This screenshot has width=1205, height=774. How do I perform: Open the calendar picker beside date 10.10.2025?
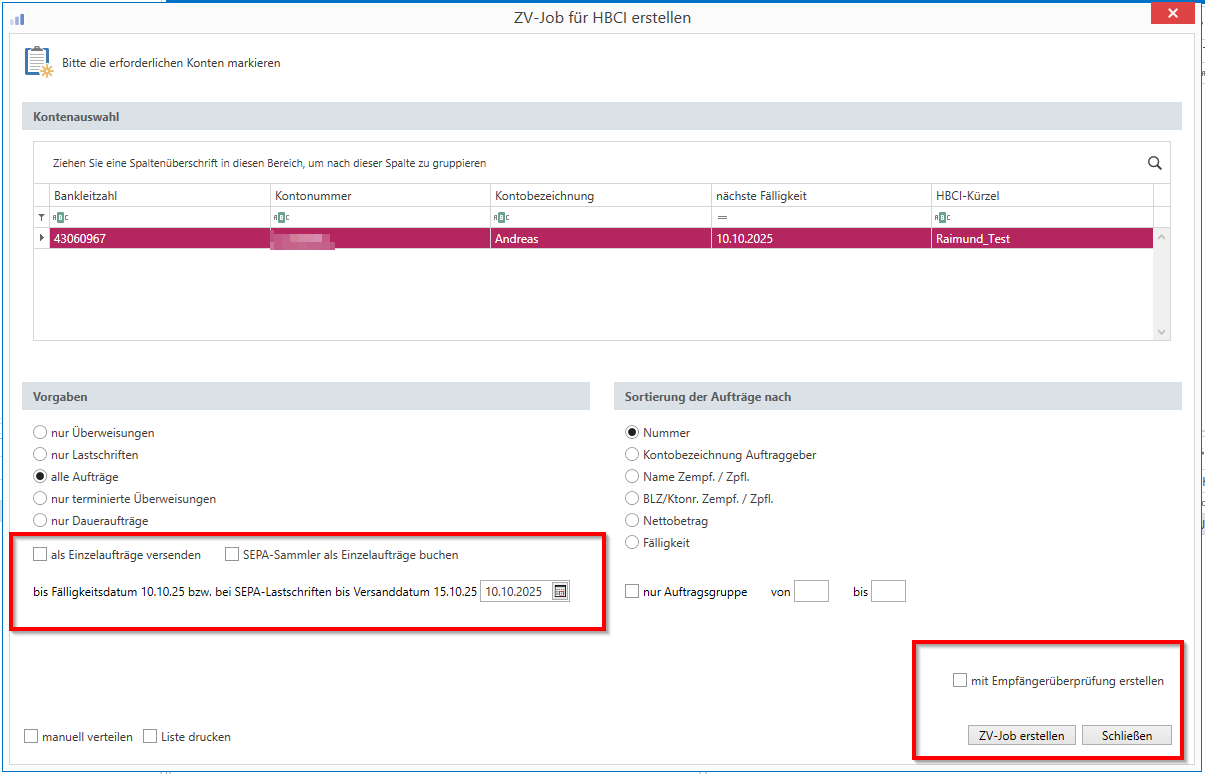(560, 591)
